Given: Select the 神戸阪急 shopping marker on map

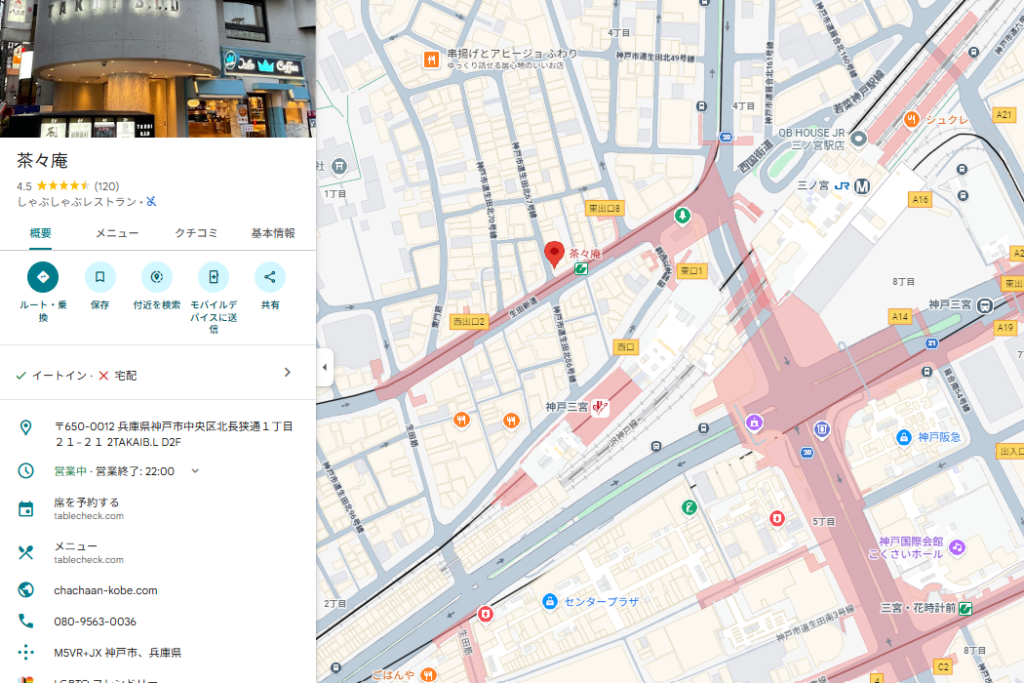Looking at the screenshot, I should 904,437.
